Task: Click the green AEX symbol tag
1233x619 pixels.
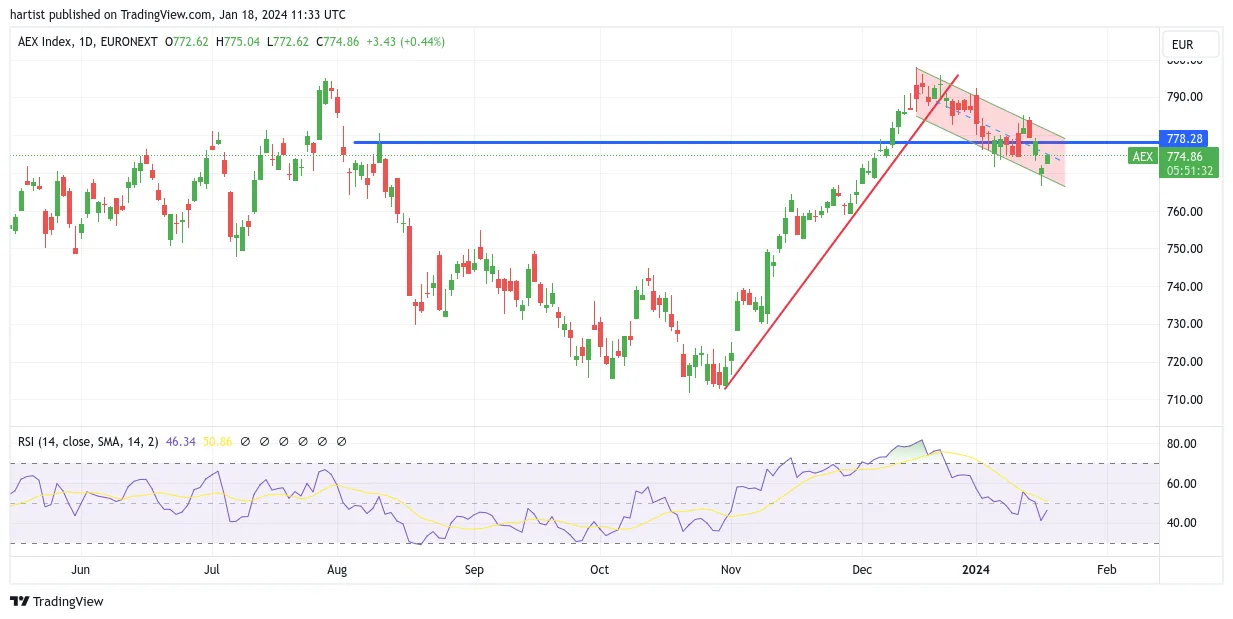Action: tap(1143, 156)
